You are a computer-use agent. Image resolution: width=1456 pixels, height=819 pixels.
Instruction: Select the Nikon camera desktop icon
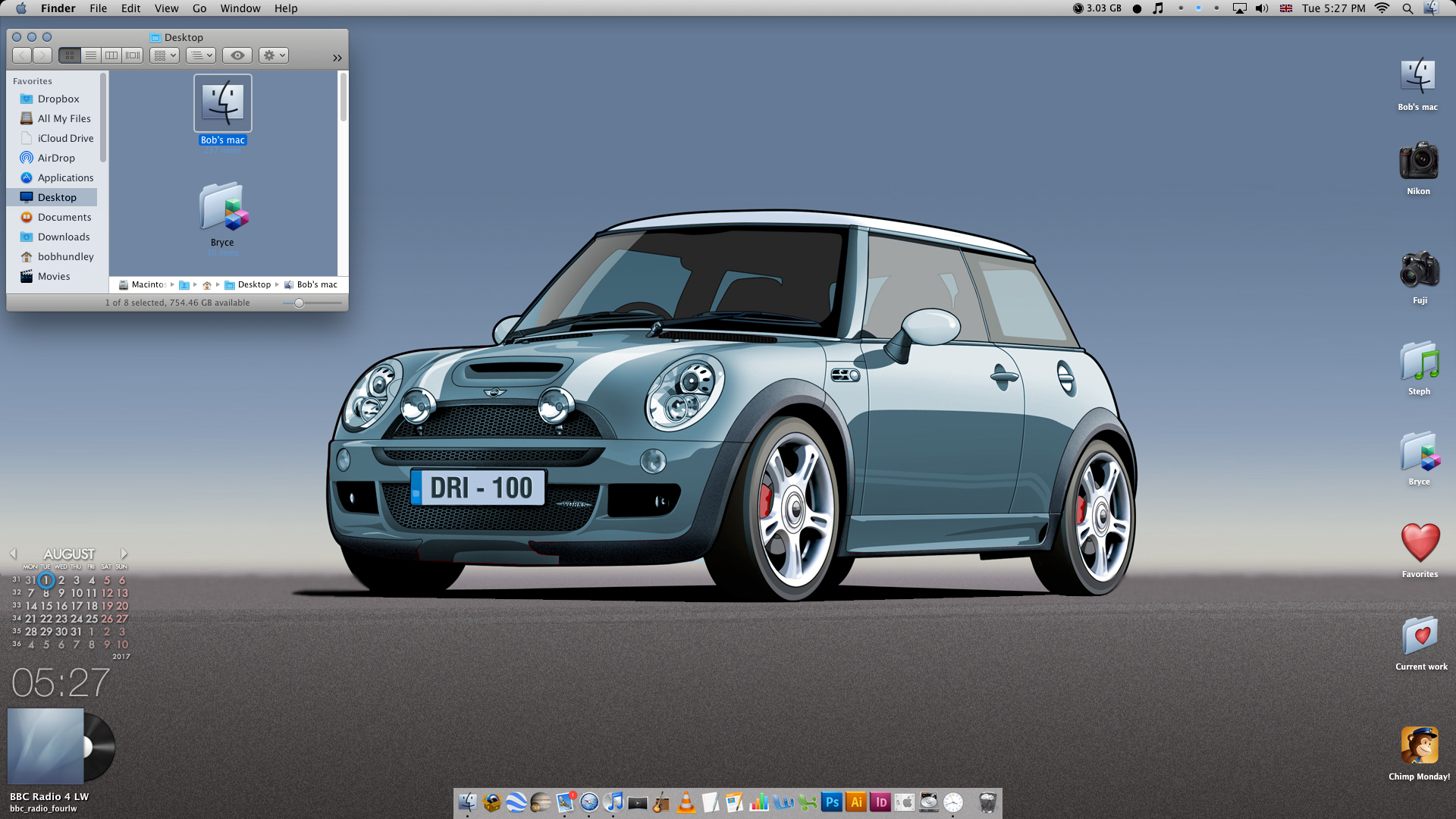(1418, 162)
